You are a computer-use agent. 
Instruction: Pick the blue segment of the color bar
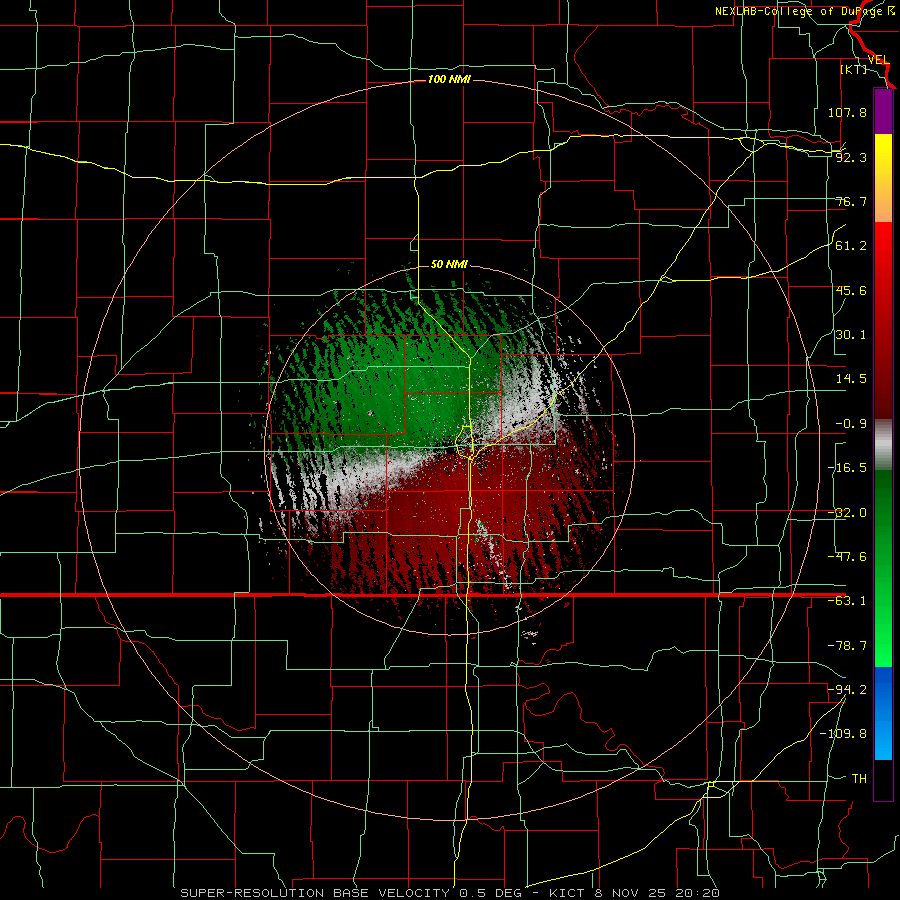tap(883, 713)
